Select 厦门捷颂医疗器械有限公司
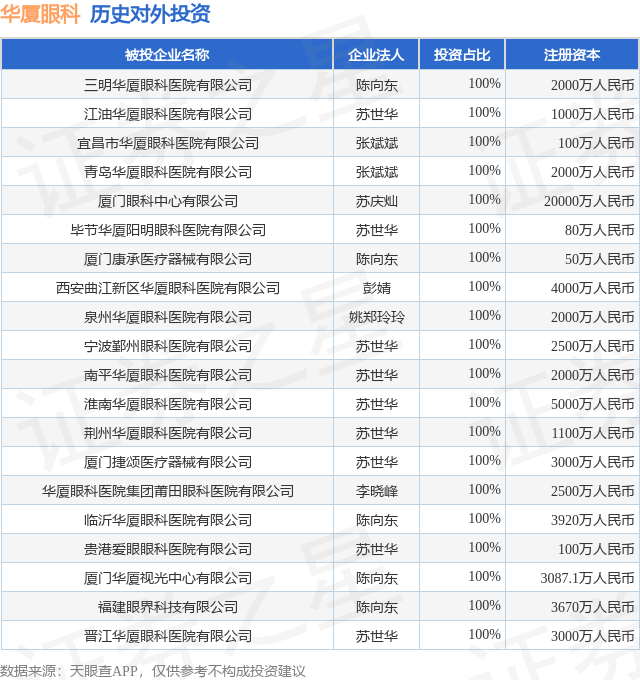The image size is (640, 680). click(x=168, y=462)
